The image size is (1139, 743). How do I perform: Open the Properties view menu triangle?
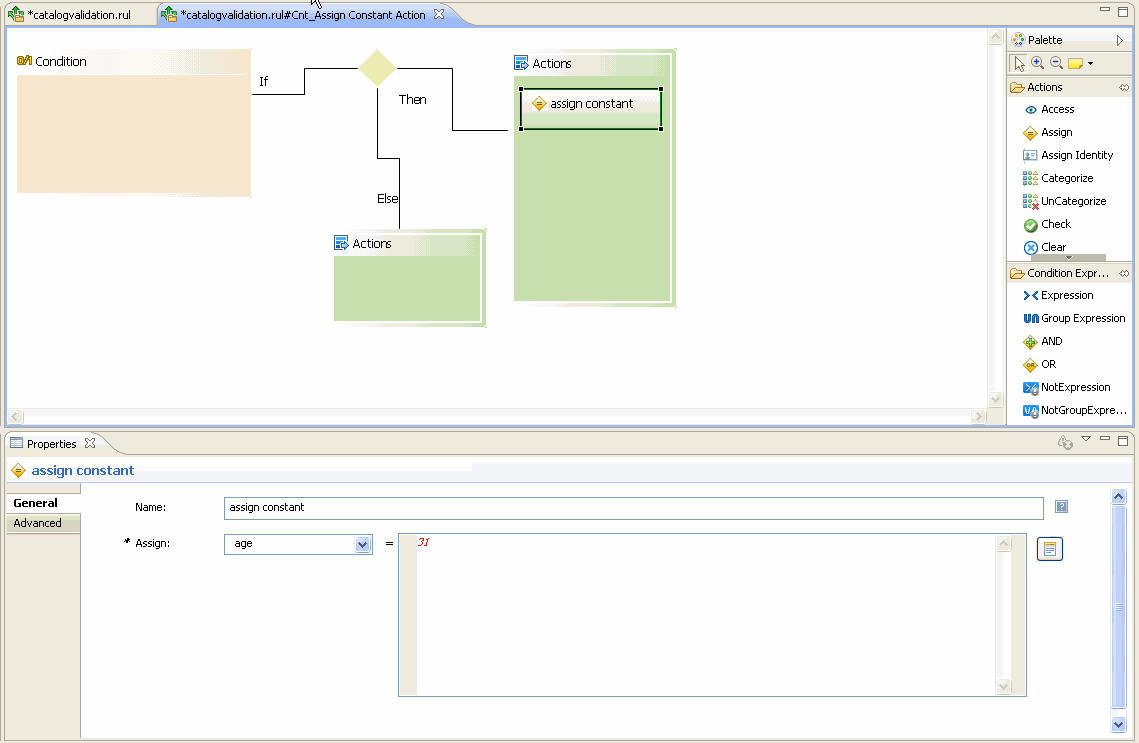[x=1086, y=439]
